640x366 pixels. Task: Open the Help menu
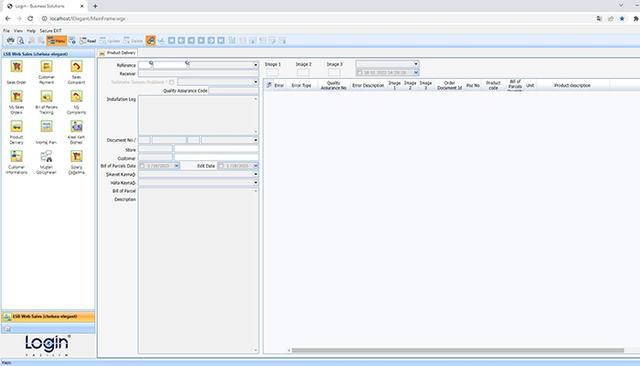click(x=31, y=31)
